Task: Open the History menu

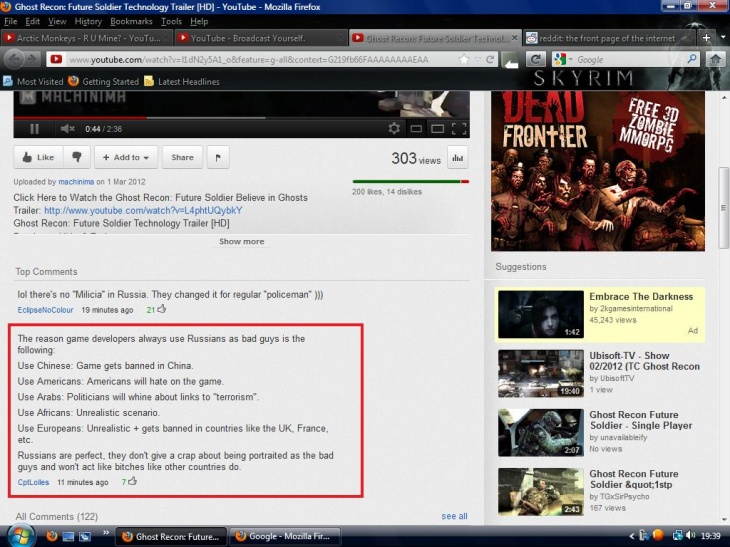Action: (88, 21)
